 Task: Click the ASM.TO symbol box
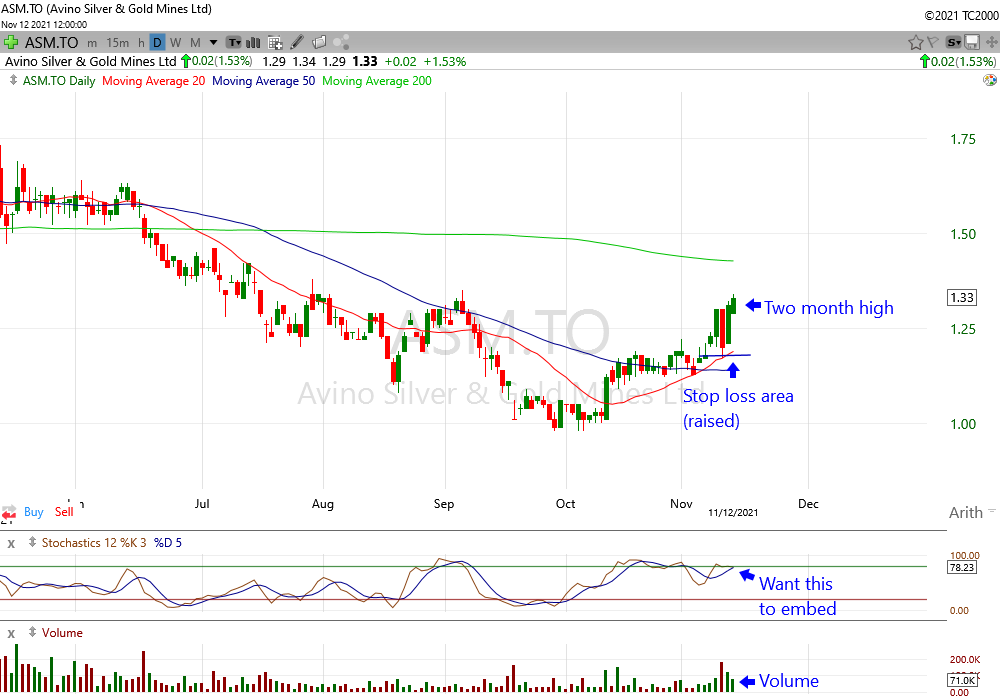(51, 43)
